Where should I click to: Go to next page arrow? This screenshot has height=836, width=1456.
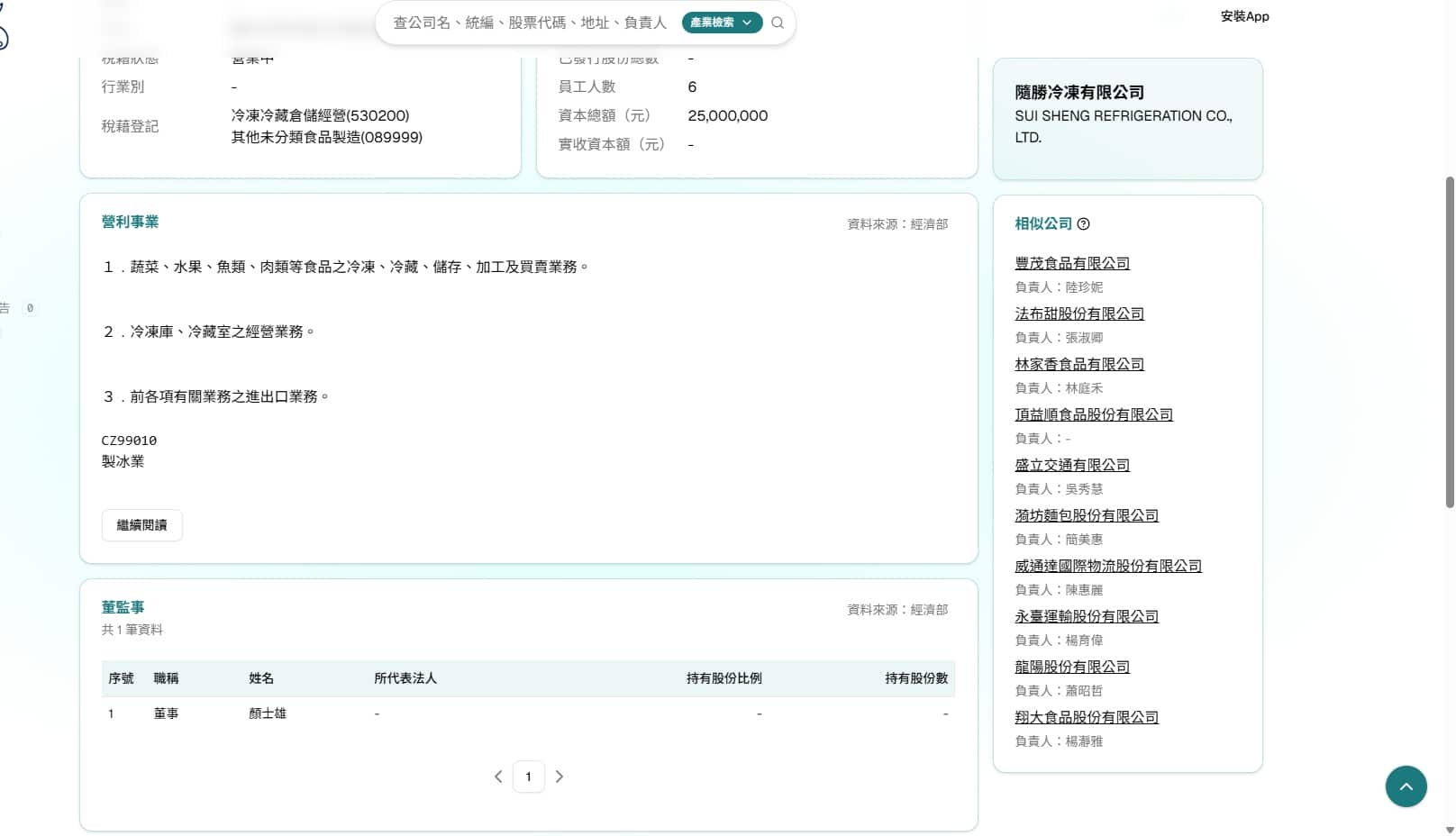[560, 777]
